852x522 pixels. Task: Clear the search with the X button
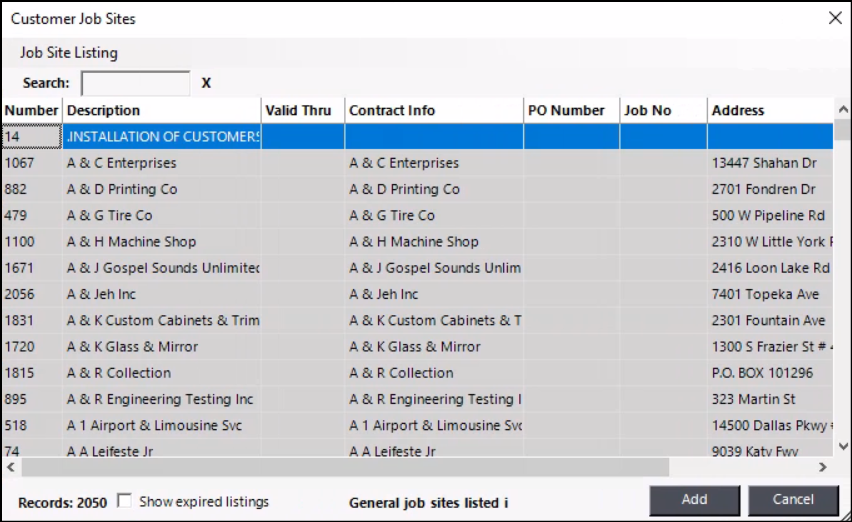[206, 83]
